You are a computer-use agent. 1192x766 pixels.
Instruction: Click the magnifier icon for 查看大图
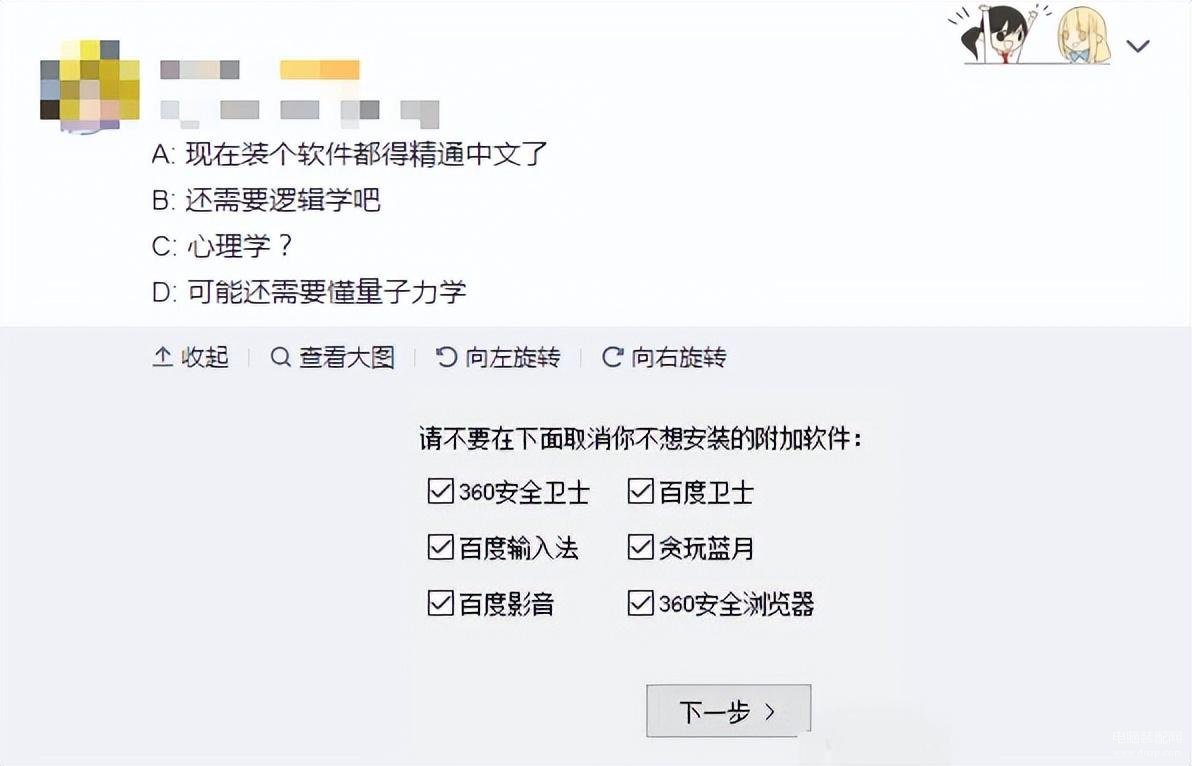pos(281,356)
